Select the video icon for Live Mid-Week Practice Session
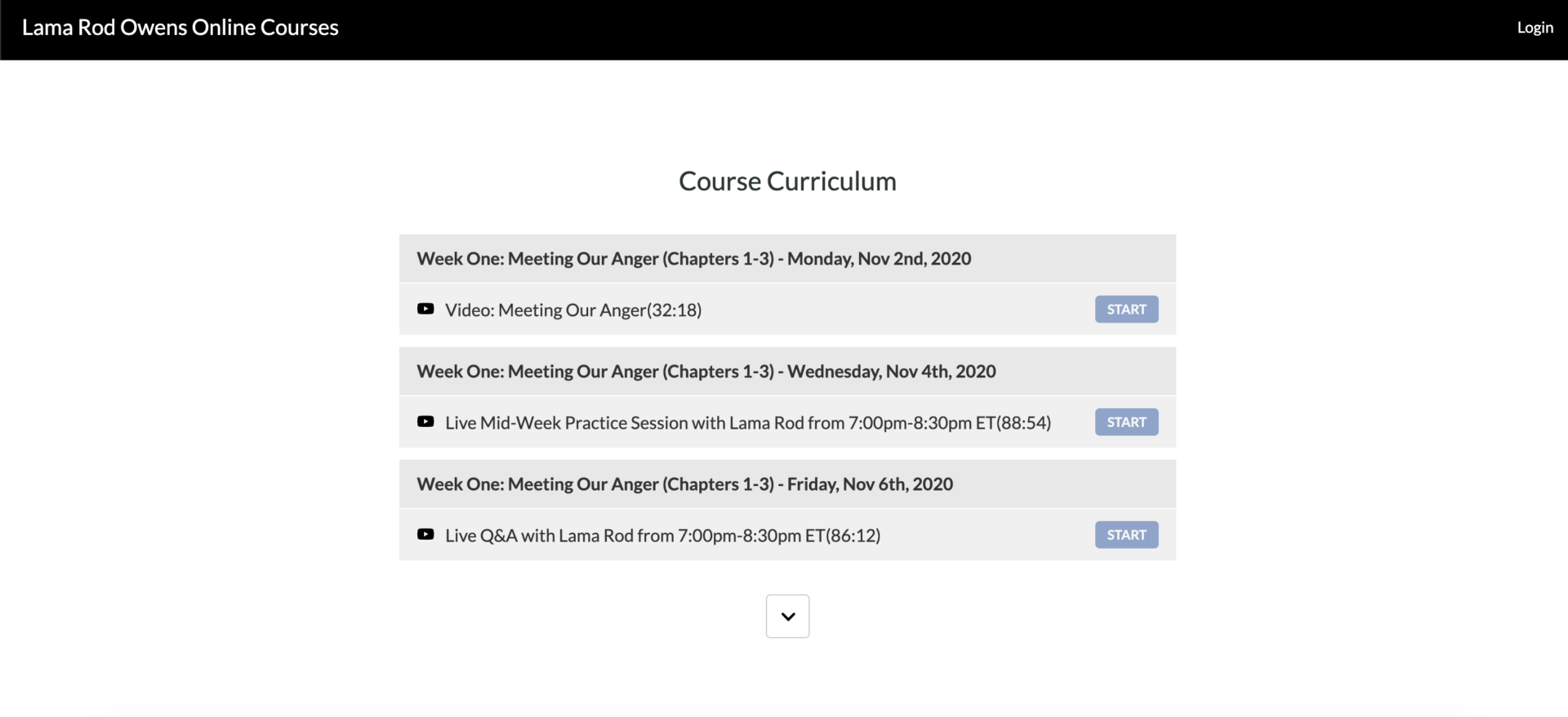 click(x=425, y=421)
